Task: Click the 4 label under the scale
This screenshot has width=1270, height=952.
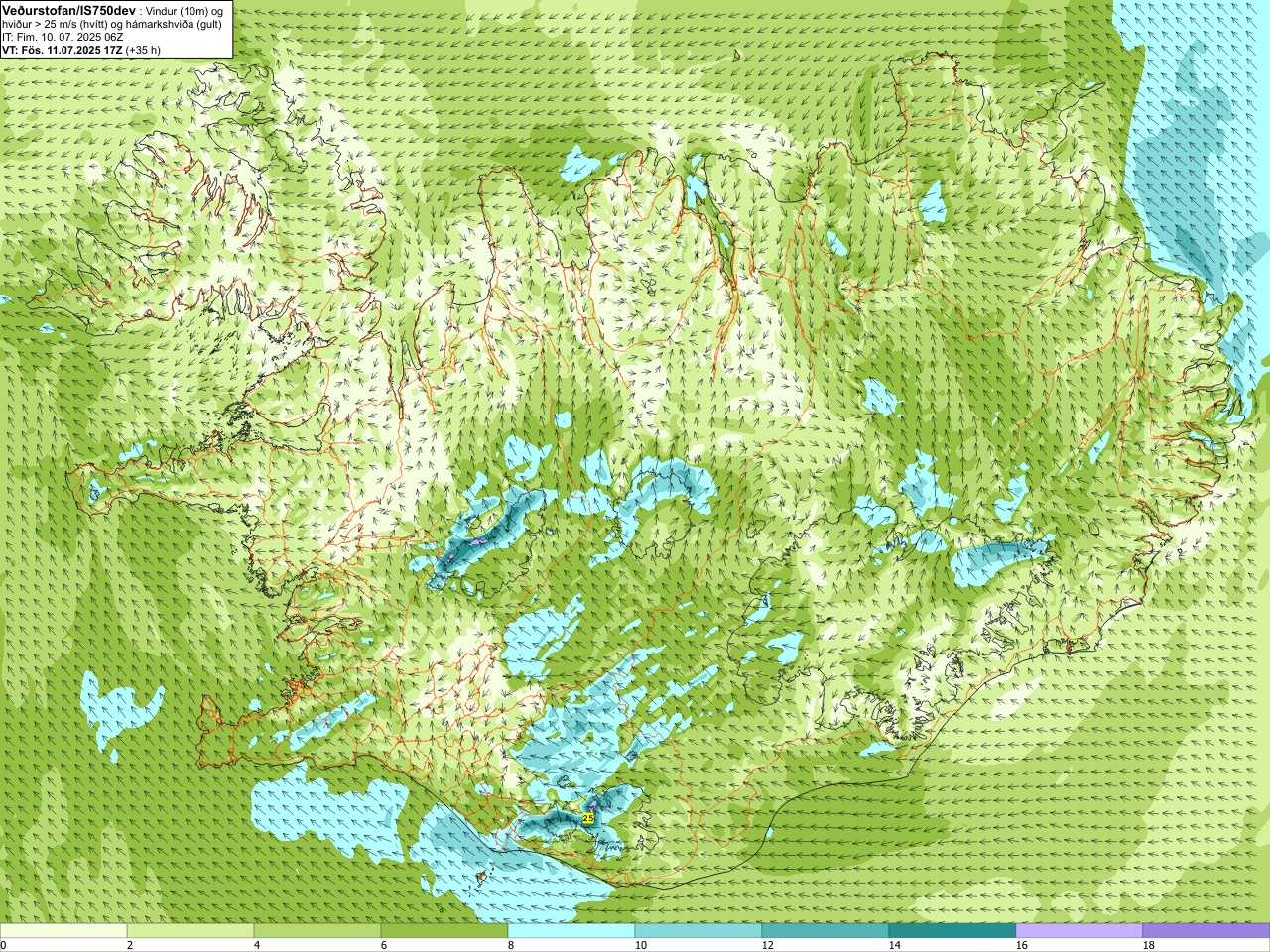Action: (257, 945)
